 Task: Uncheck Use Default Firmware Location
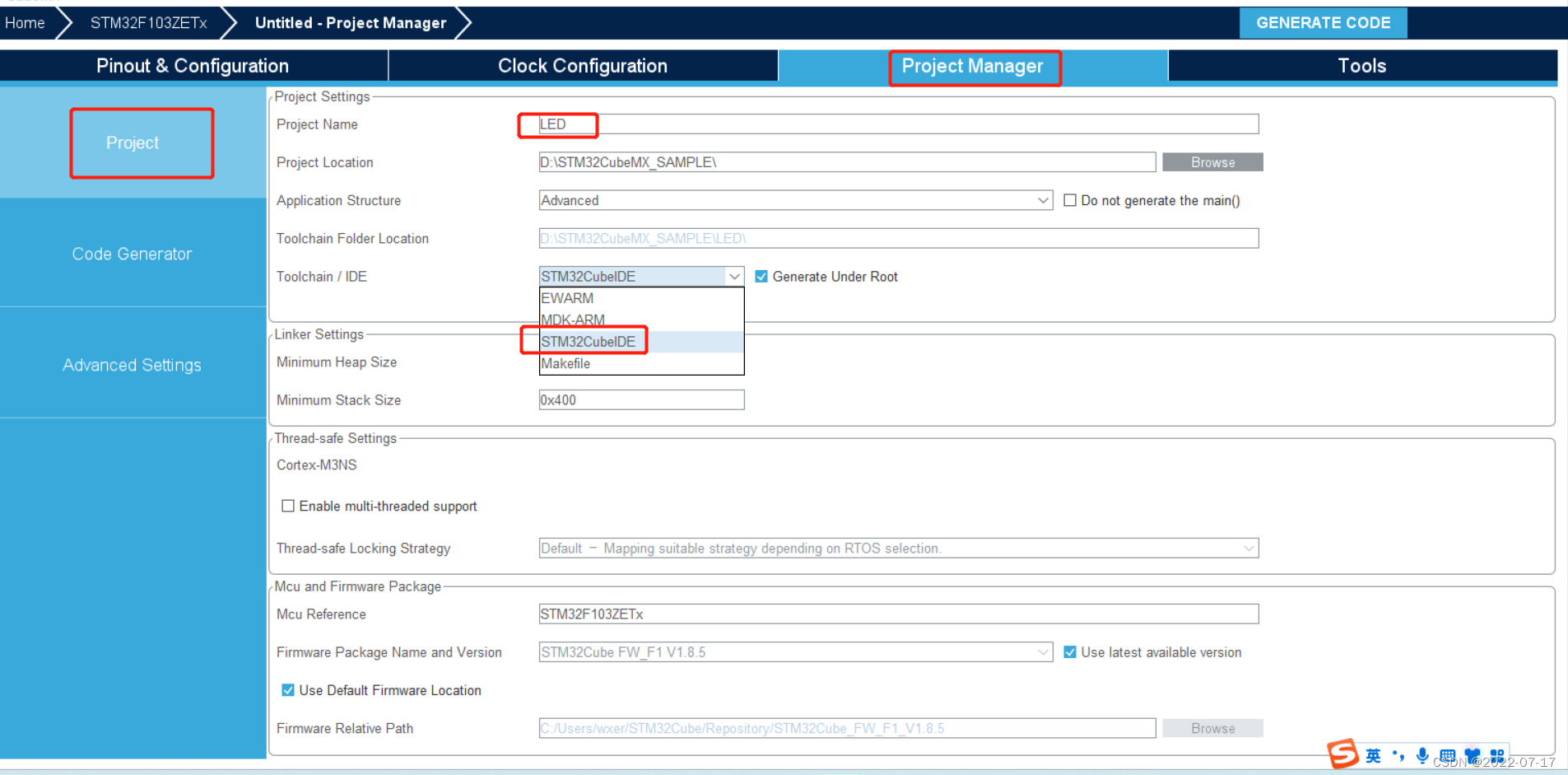coord(288,690)
